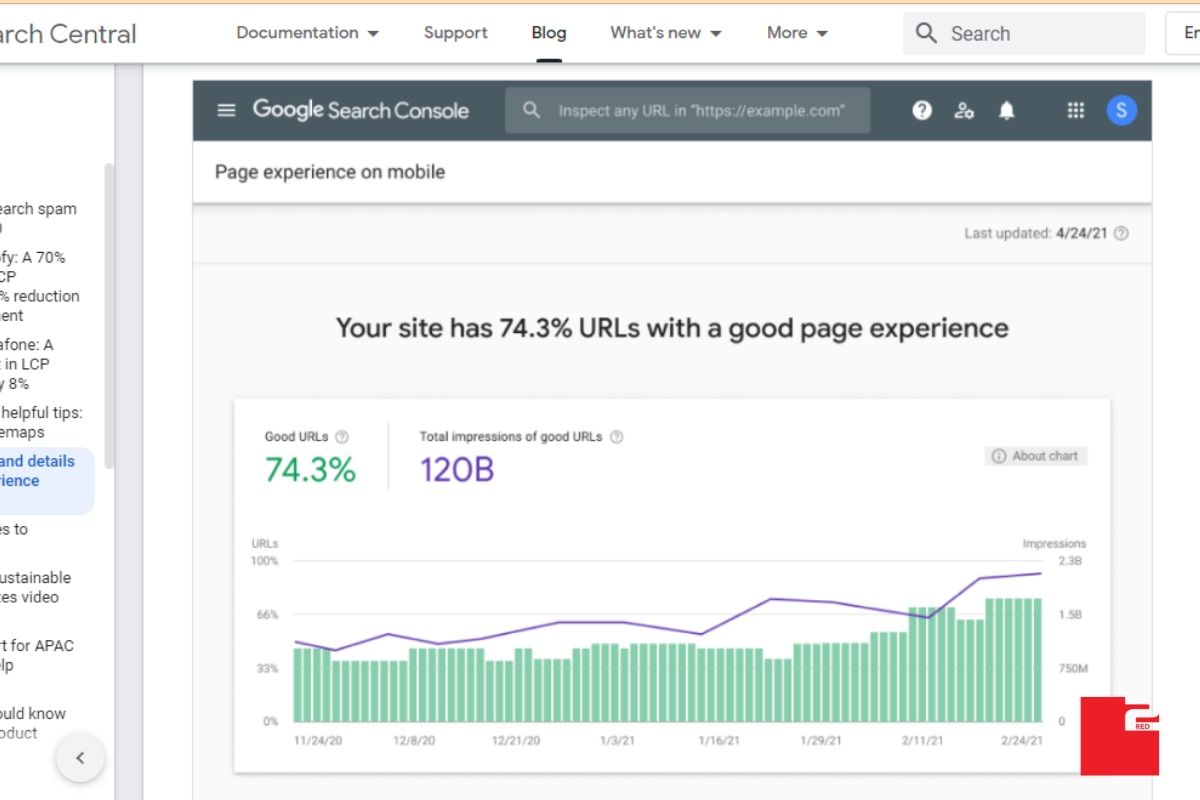Click the Search Central logo text
Screen dimensions: 1200x800
pos(68,34)
